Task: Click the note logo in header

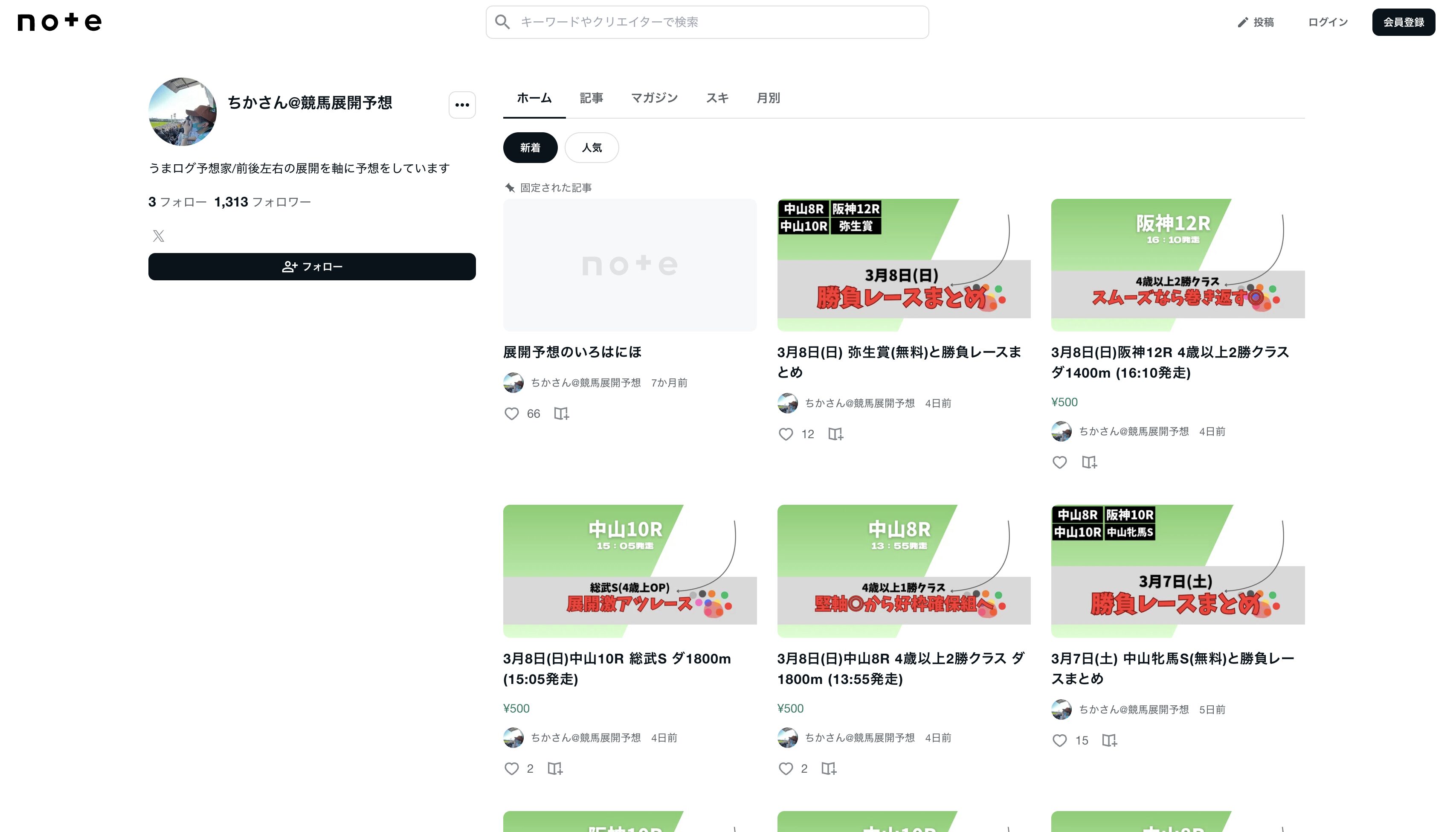Action: click(59, 22)
